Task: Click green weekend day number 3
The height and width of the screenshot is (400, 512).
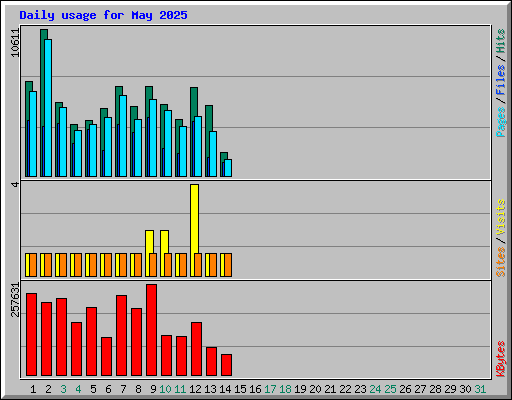Action: 63,389
